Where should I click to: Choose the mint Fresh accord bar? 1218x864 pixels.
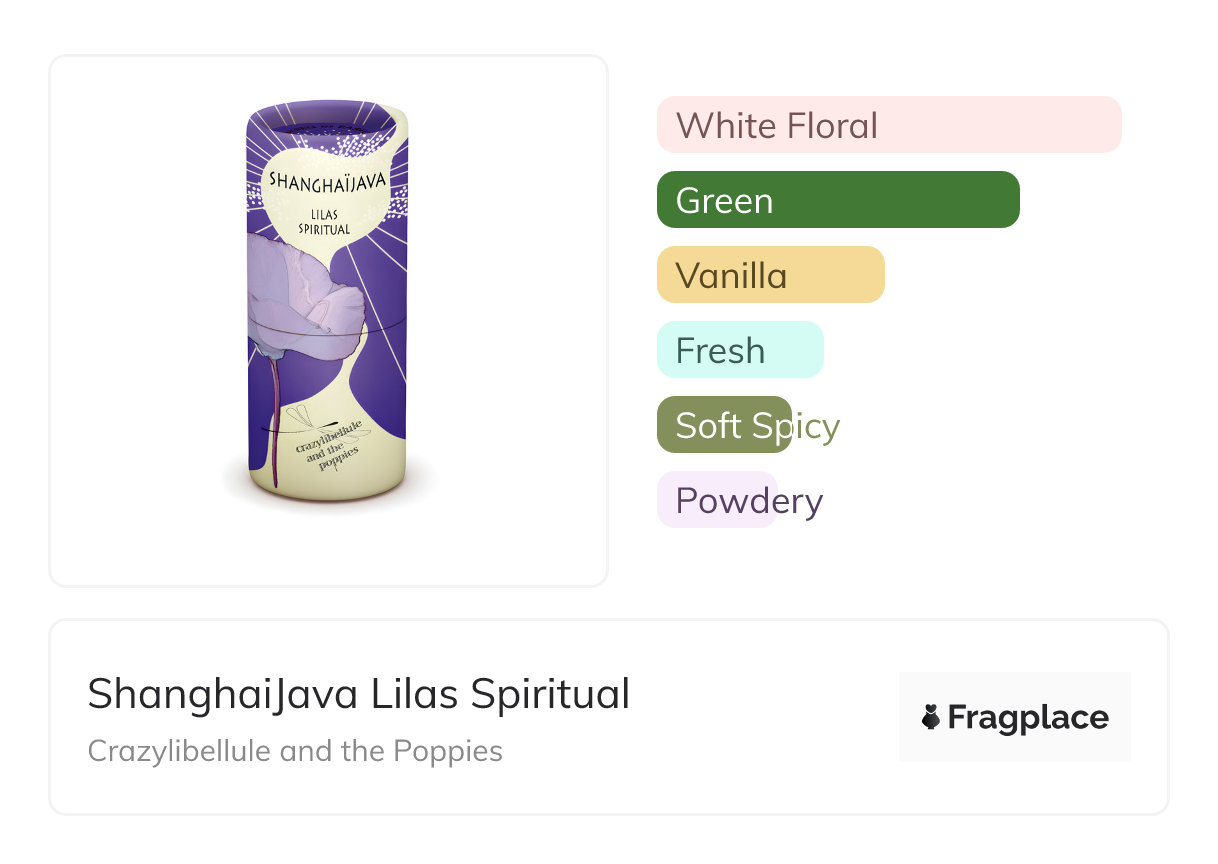[739, 350]
